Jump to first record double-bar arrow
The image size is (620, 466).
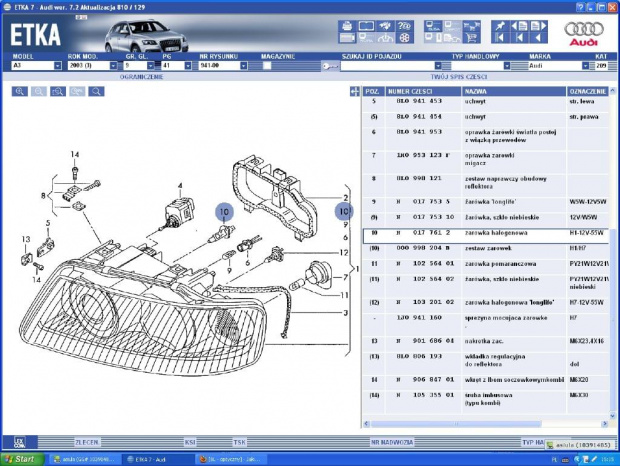pos(500,38)
